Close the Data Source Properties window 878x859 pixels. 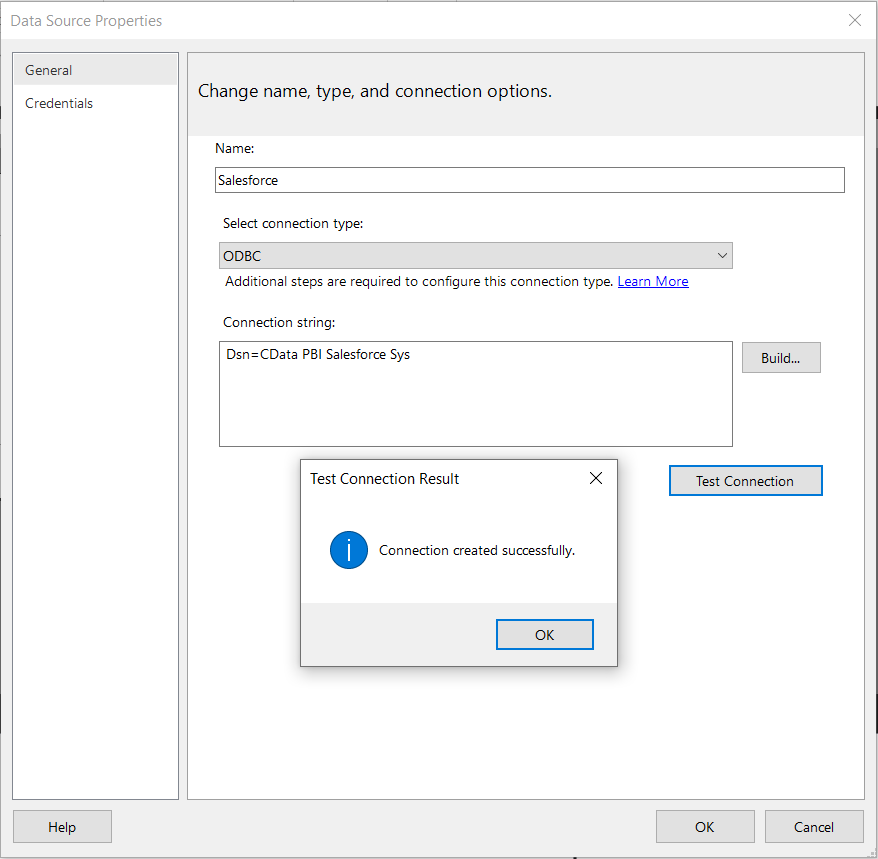855,20
